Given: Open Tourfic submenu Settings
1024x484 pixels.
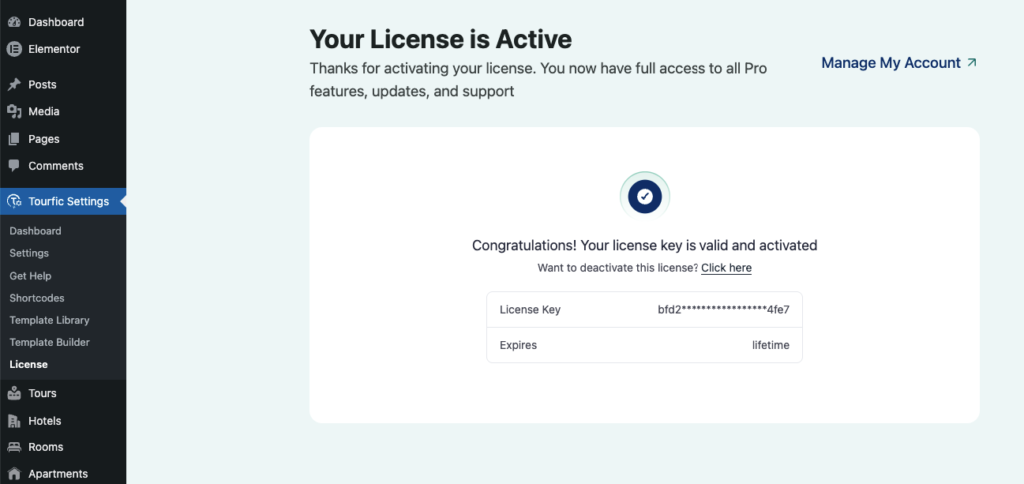Looking at the screenshot, I should [x=29, y=253].
